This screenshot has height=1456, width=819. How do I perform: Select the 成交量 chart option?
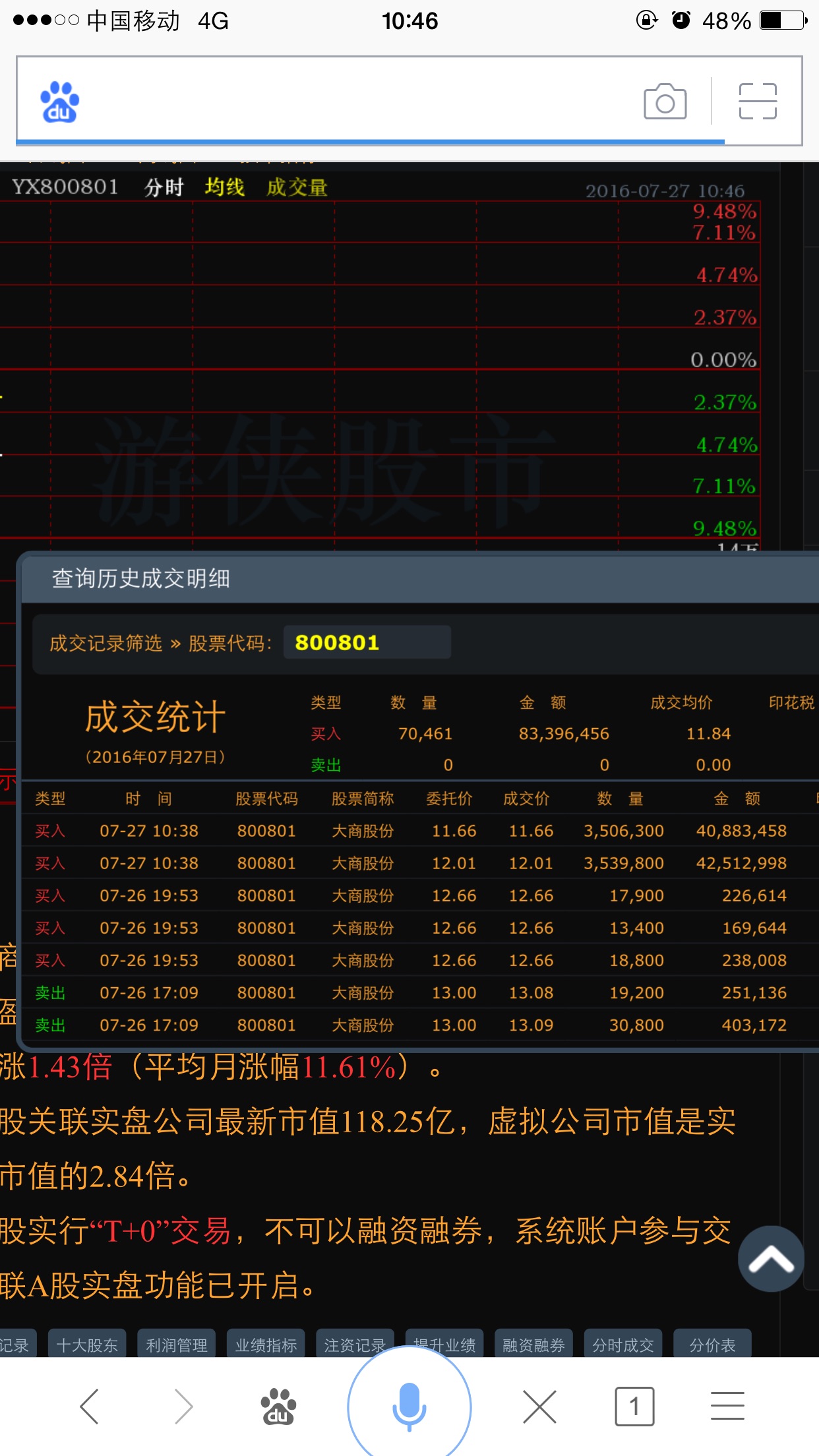[x=297, y=187]
